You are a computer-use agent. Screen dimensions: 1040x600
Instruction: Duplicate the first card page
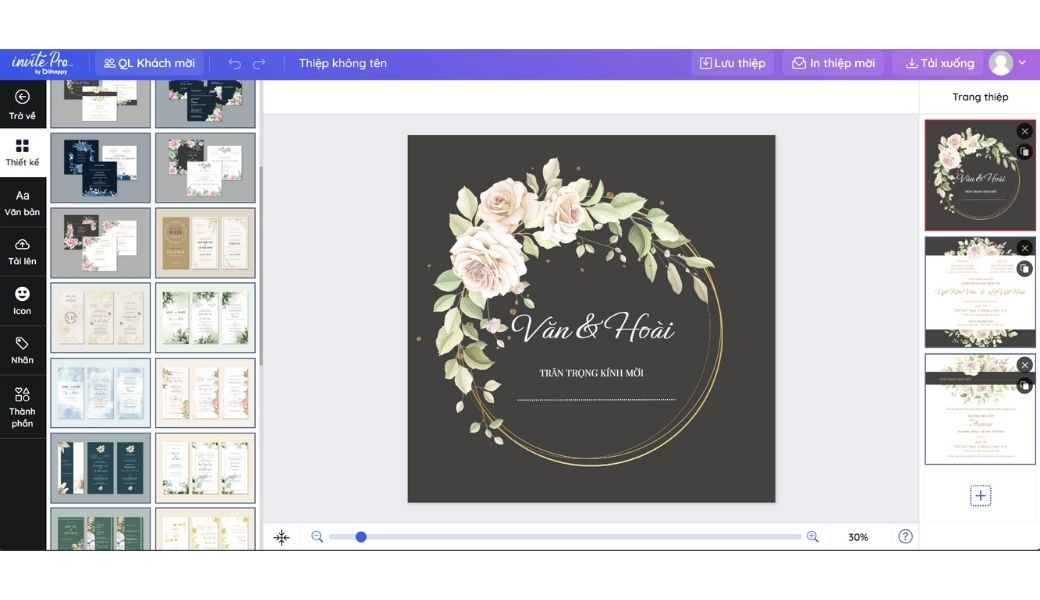click(1024, 152)
